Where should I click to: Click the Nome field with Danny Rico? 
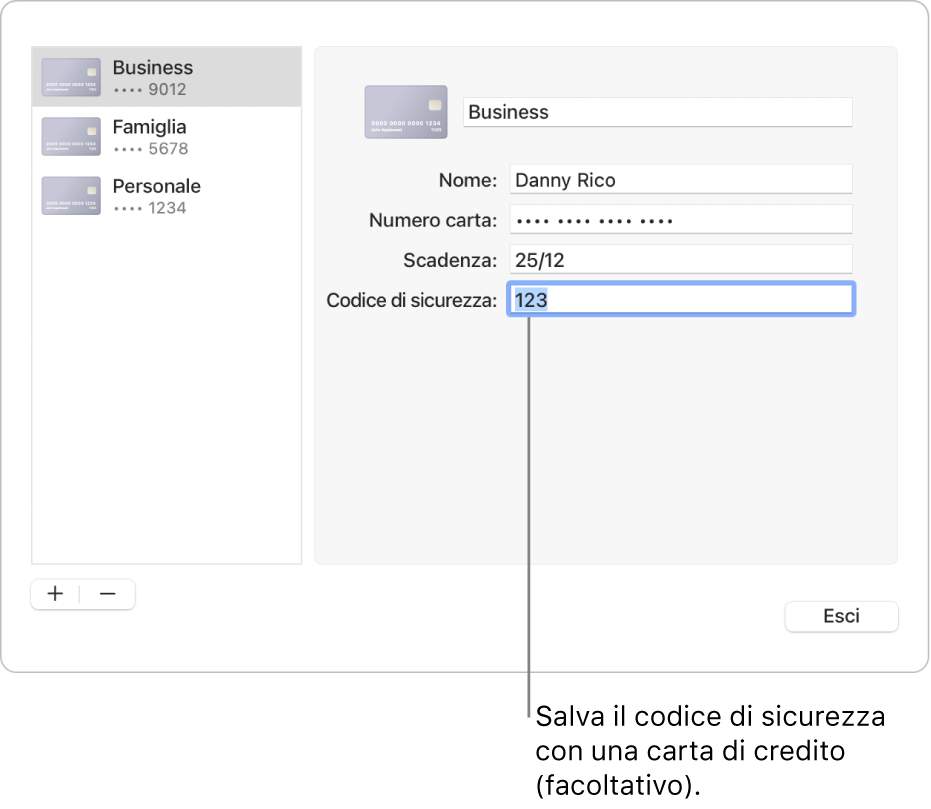tap(680, 180)
